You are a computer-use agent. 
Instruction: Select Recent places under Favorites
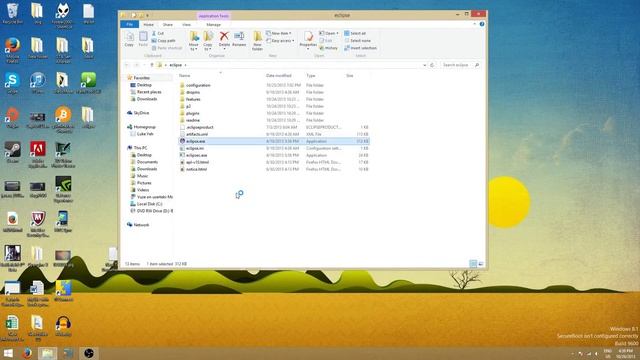tap(146, 92)
